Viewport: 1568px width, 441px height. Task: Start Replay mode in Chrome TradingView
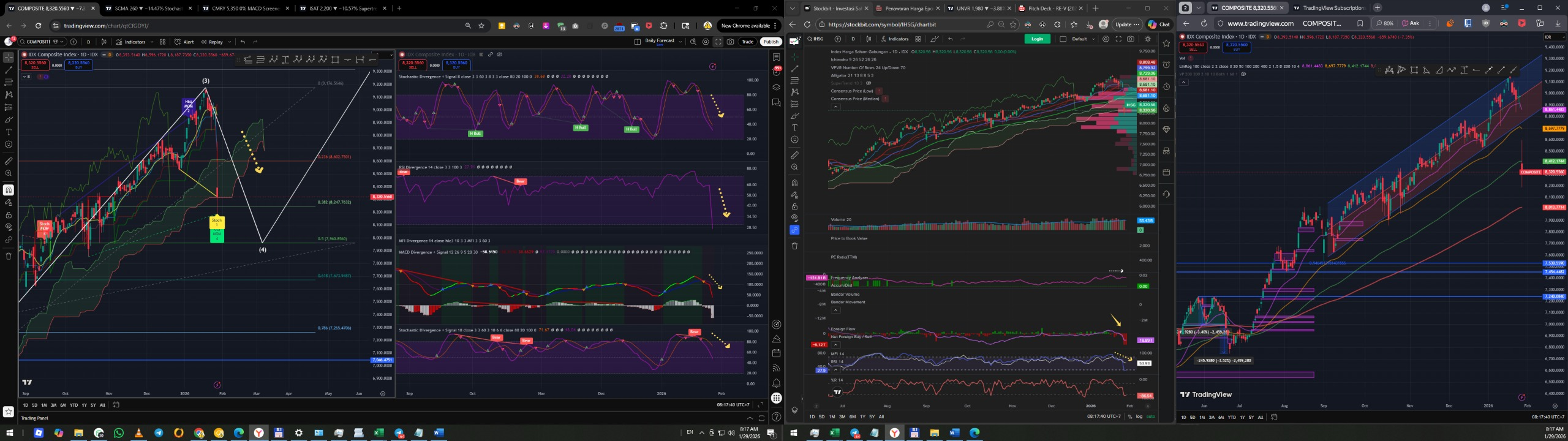click(212, 42)
